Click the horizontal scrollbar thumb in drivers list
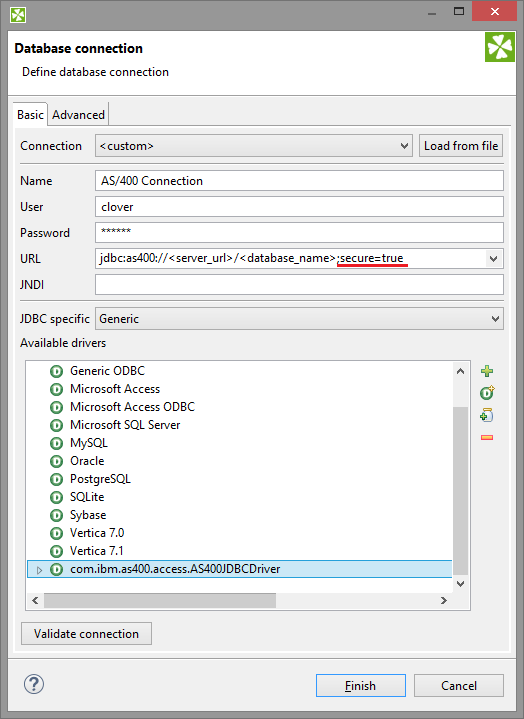Screen dimensions: 524x719 coord(160,600)
